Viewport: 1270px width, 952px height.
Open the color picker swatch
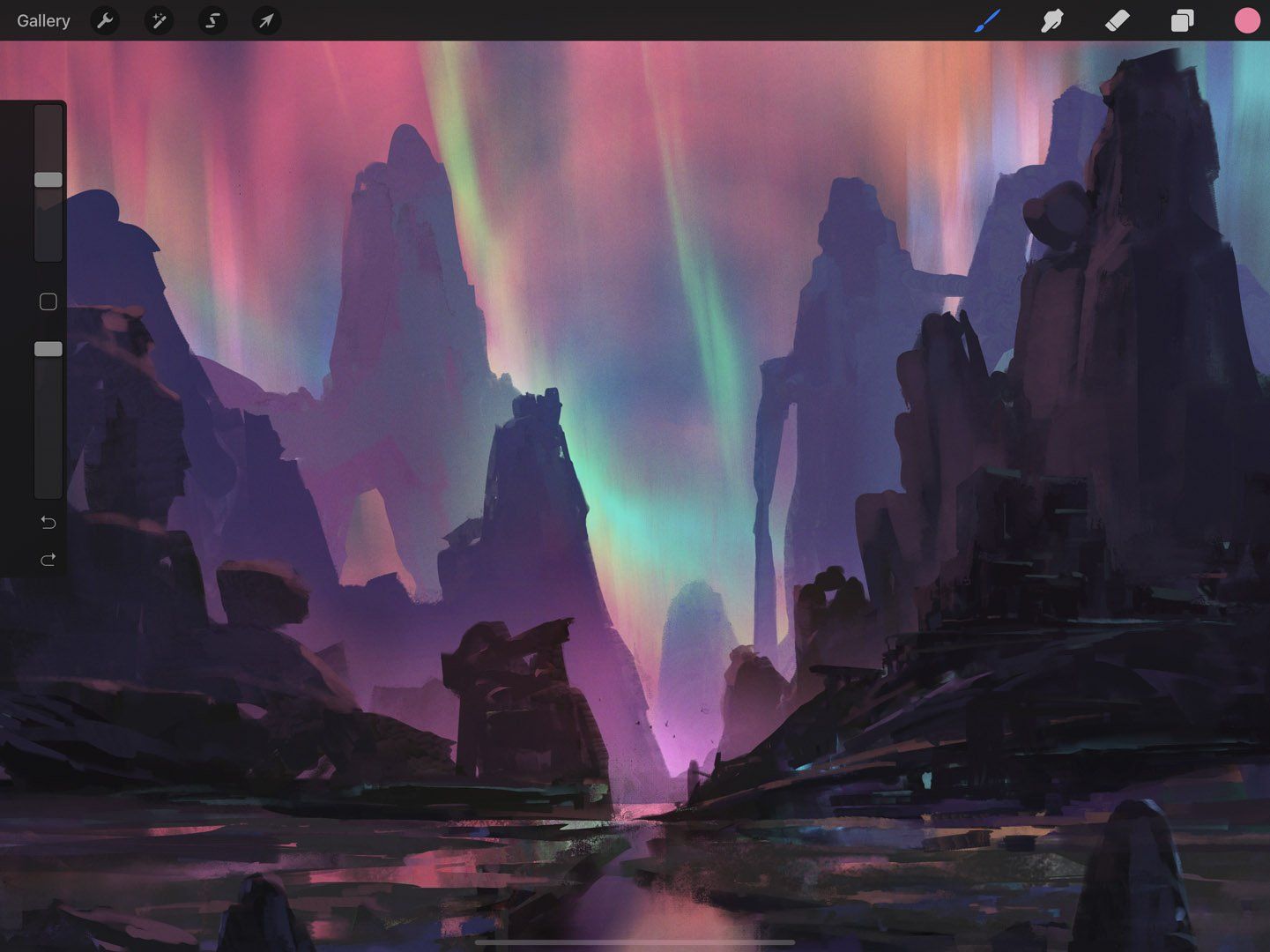[1246, 20]
